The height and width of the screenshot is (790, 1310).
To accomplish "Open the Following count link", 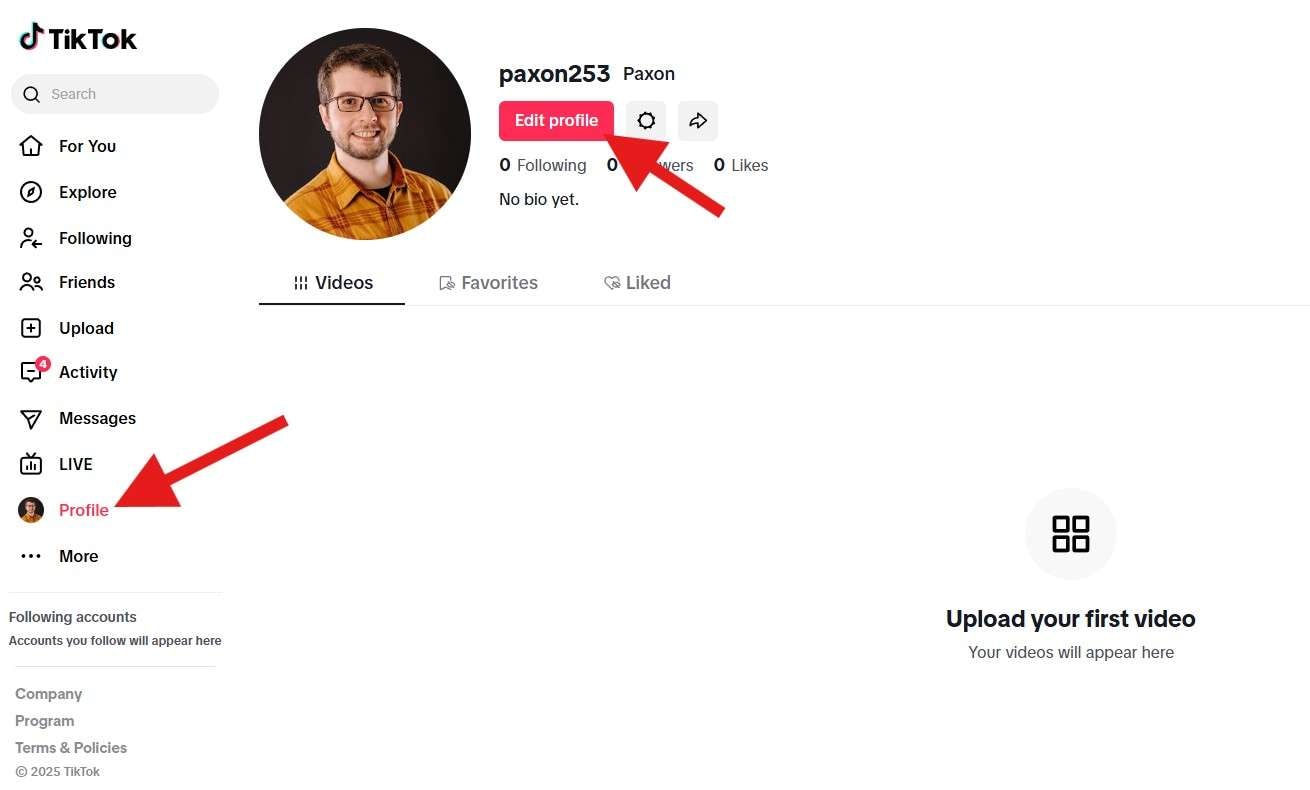I will click(x=543, y=166).
